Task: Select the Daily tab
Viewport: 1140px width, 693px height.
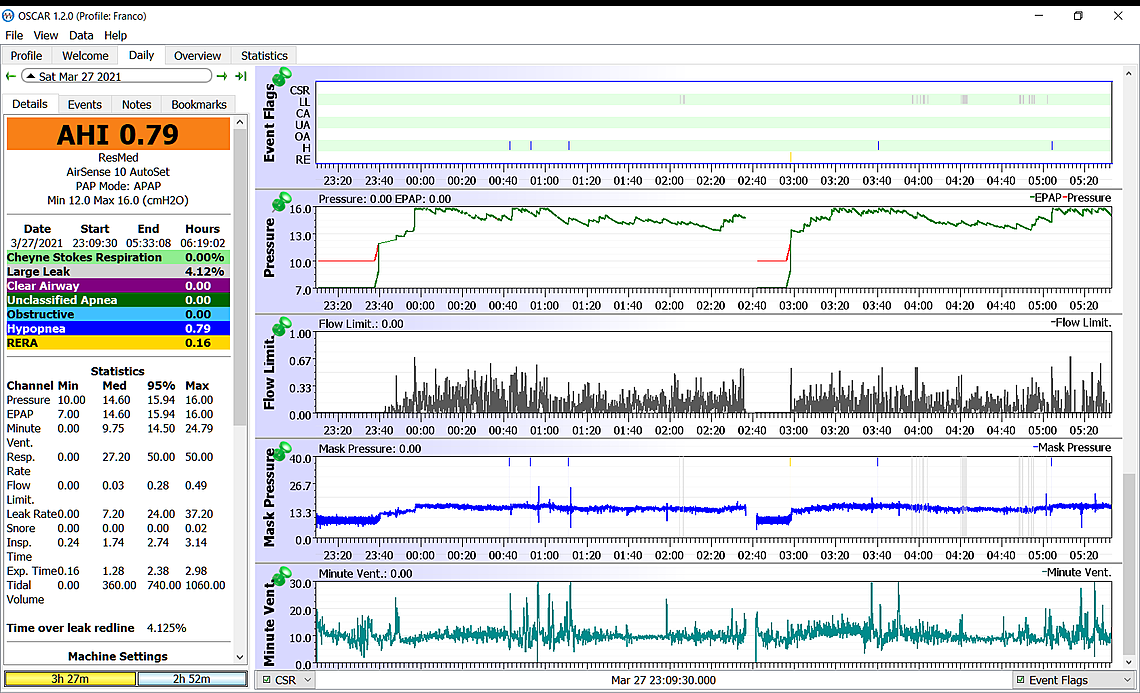Action: [x=141, y=55]
